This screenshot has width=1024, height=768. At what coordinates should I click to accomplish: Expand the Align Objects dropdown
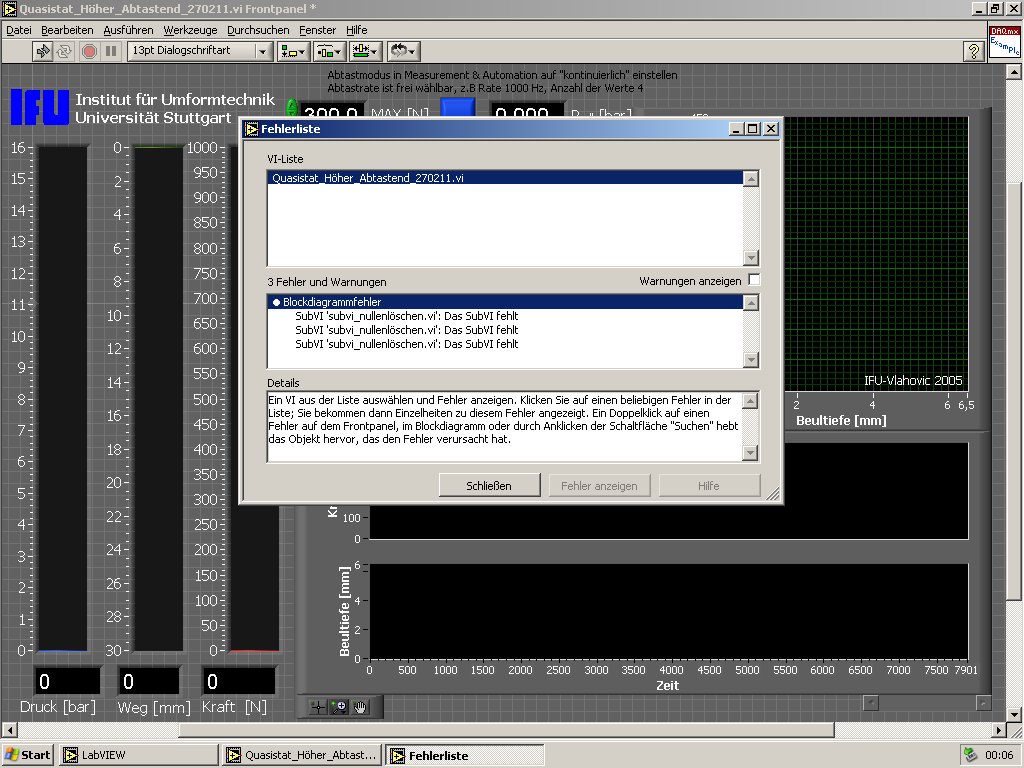pos(294,51)
